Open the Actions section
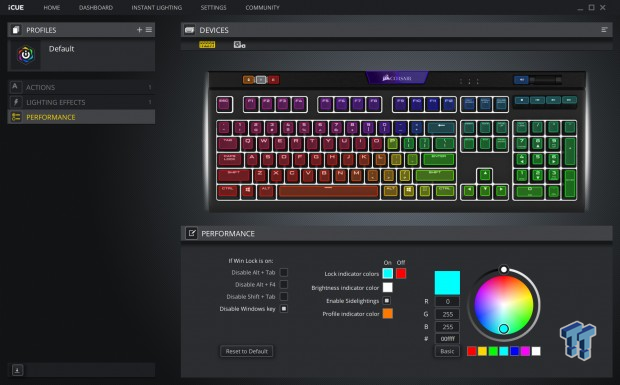 [x=81, y=87]
